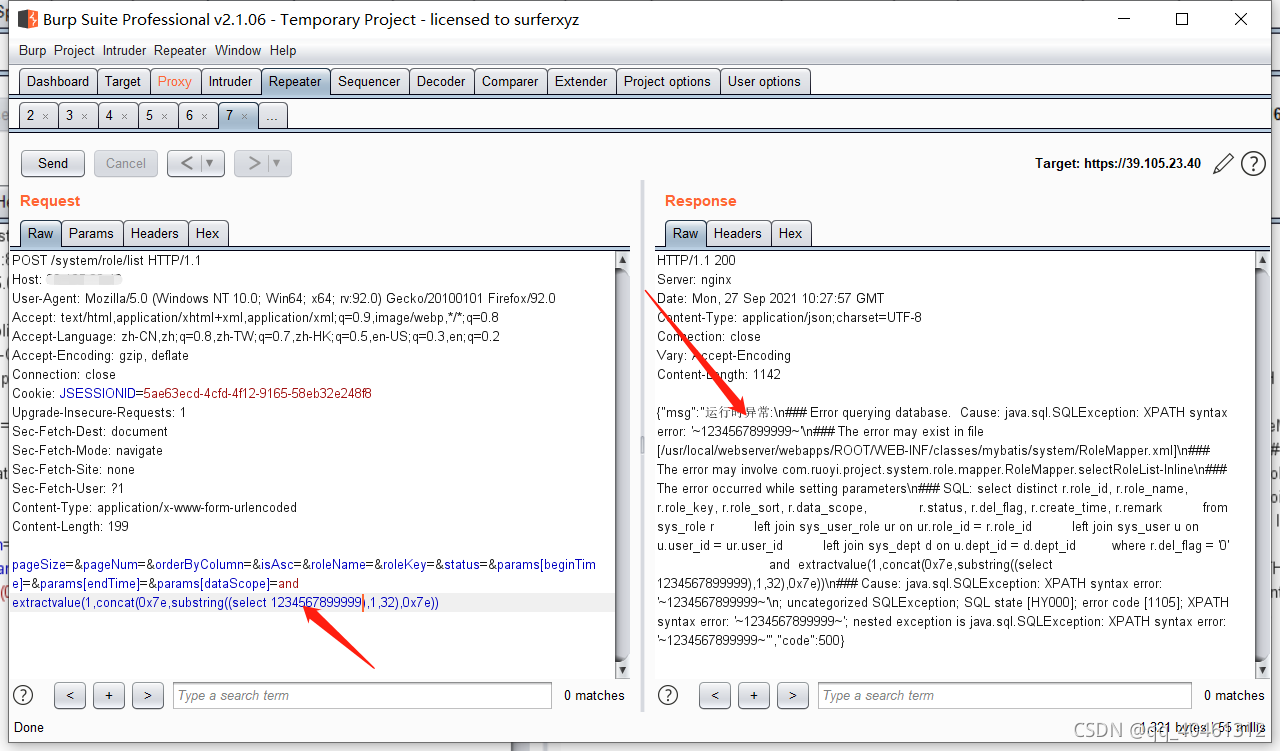
Task: Select response Raw view tab
Action: click(686, 233)
